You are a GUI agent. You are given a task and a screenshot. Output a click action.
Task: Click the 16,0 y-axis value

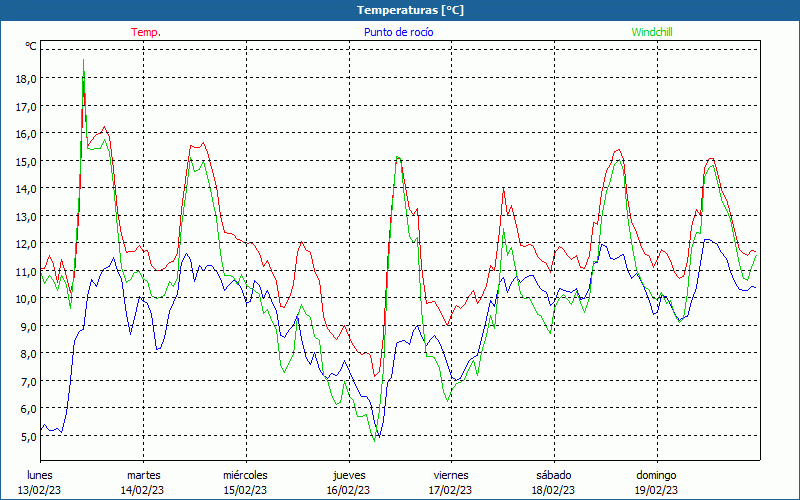coord(27,134)
